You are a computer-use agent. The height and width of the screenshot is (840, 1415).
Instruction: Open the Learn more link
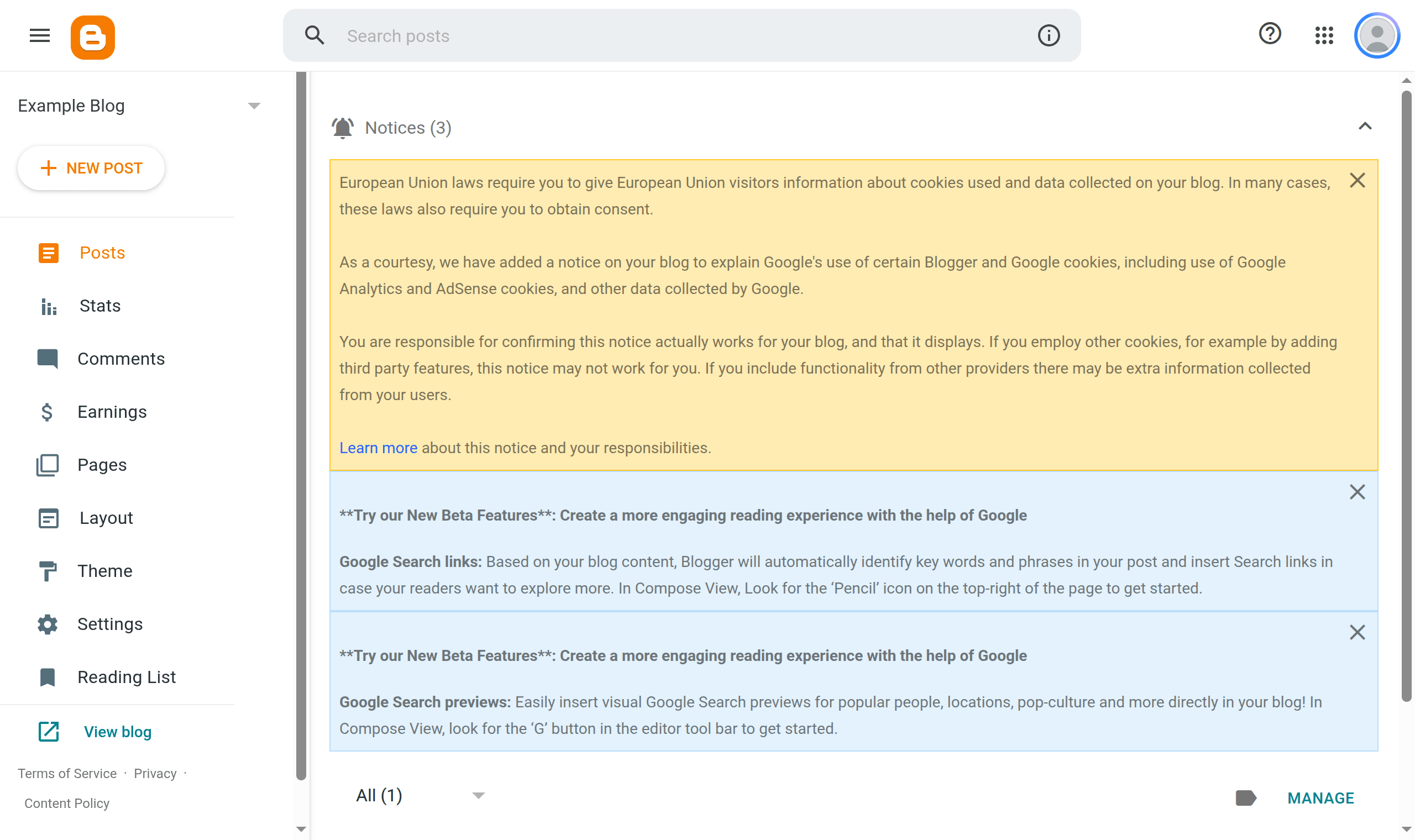pyautogui.click(x=378, y=448)
